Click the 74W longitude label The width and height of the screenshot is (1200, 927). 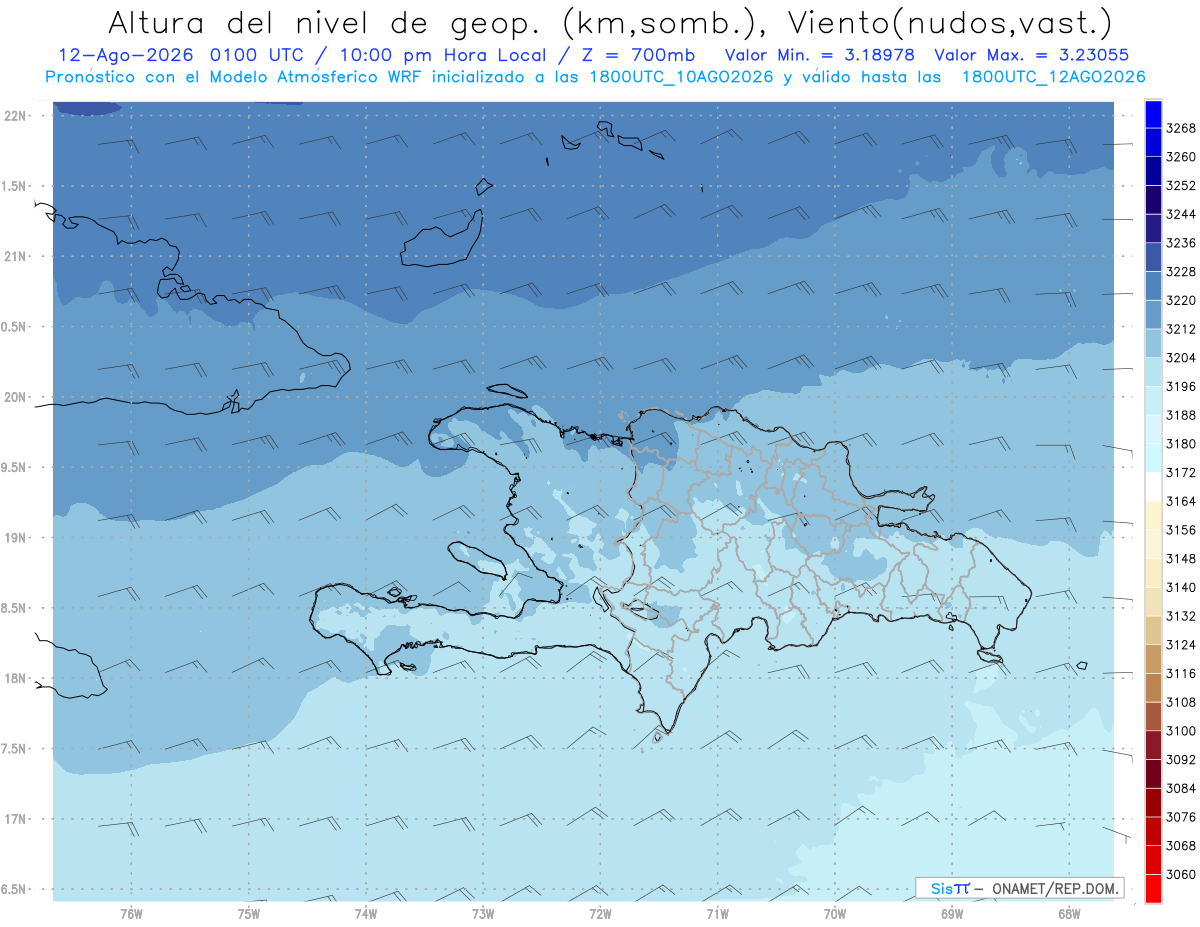[366, 914]
